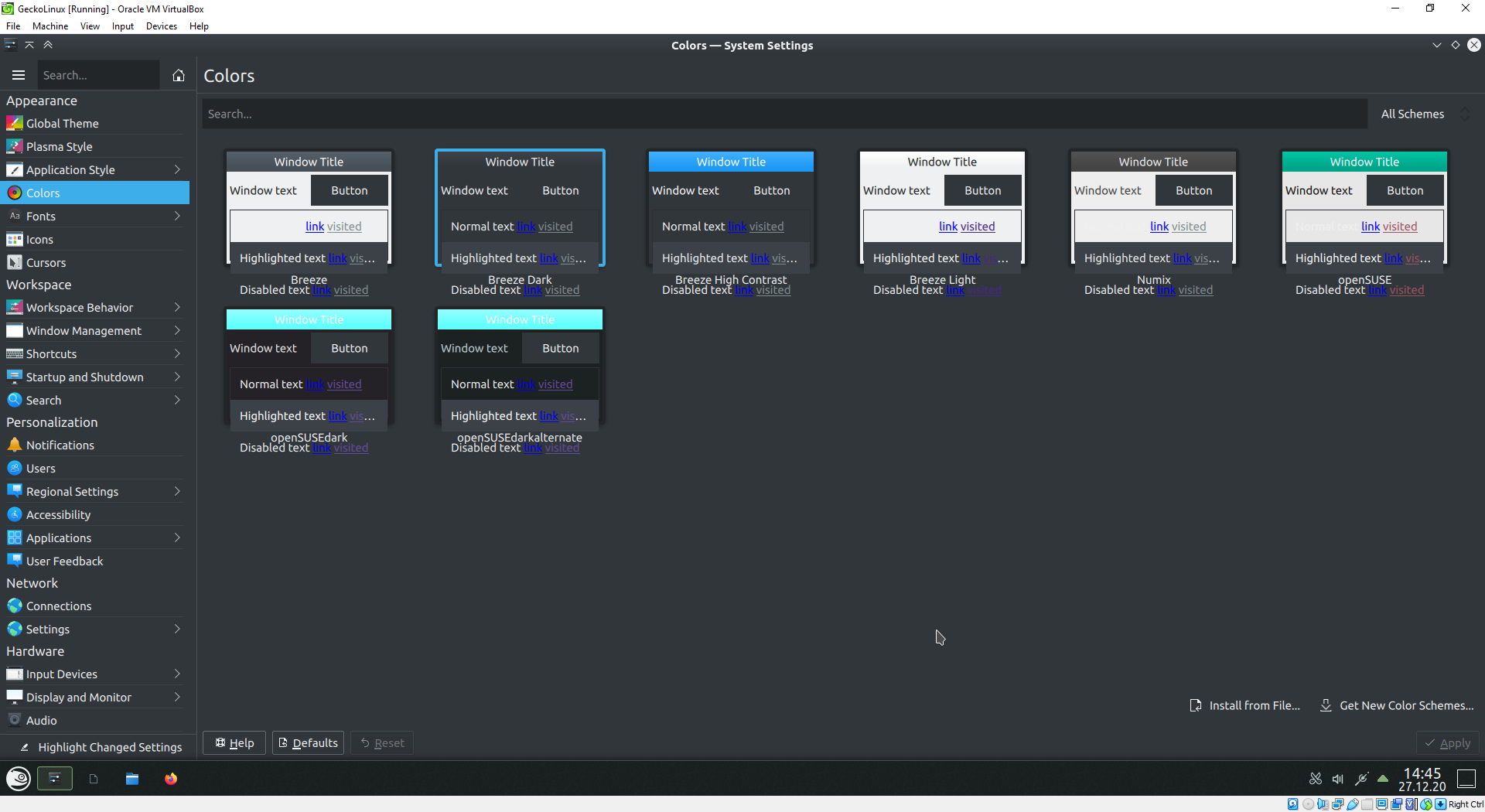The image size is (1485, 812).
Task: Go to the settings home page
Action: (x=179, y=75)
